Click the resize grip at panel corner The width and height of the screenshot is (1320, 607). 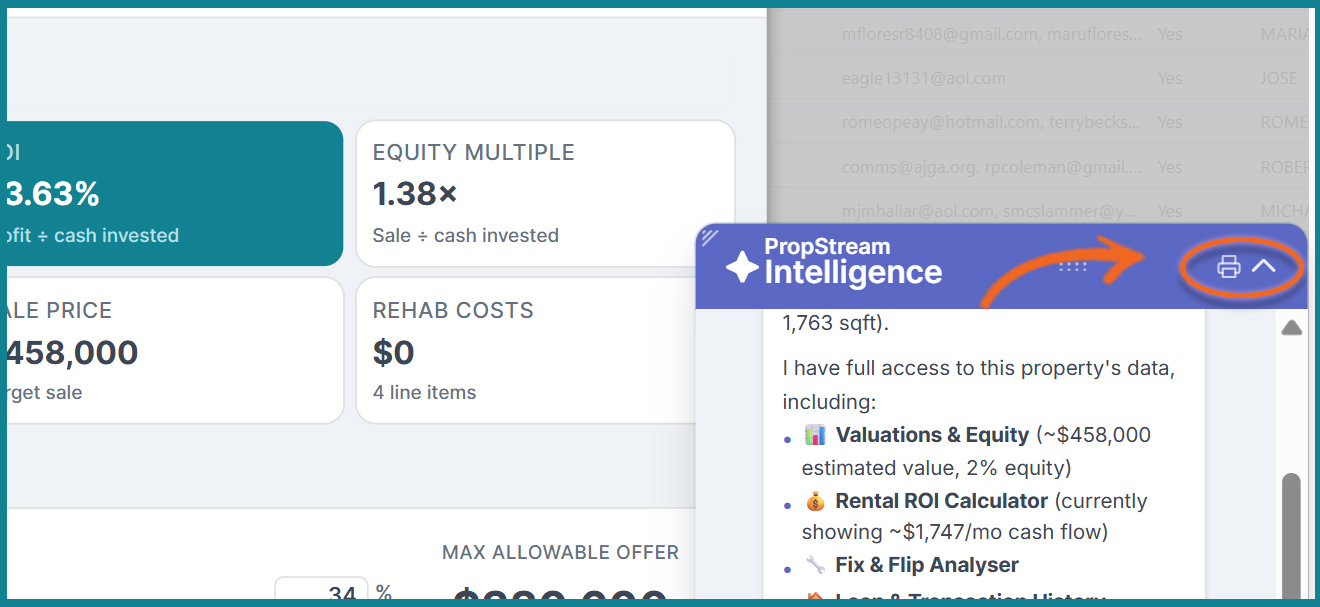pos(710,237)
